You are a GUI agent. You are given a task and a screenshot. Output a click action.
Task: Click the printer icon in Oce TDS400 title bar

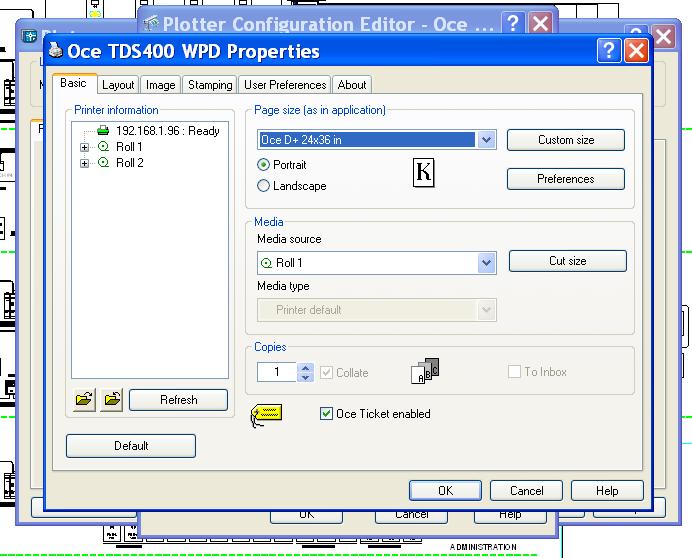point(56,50)
